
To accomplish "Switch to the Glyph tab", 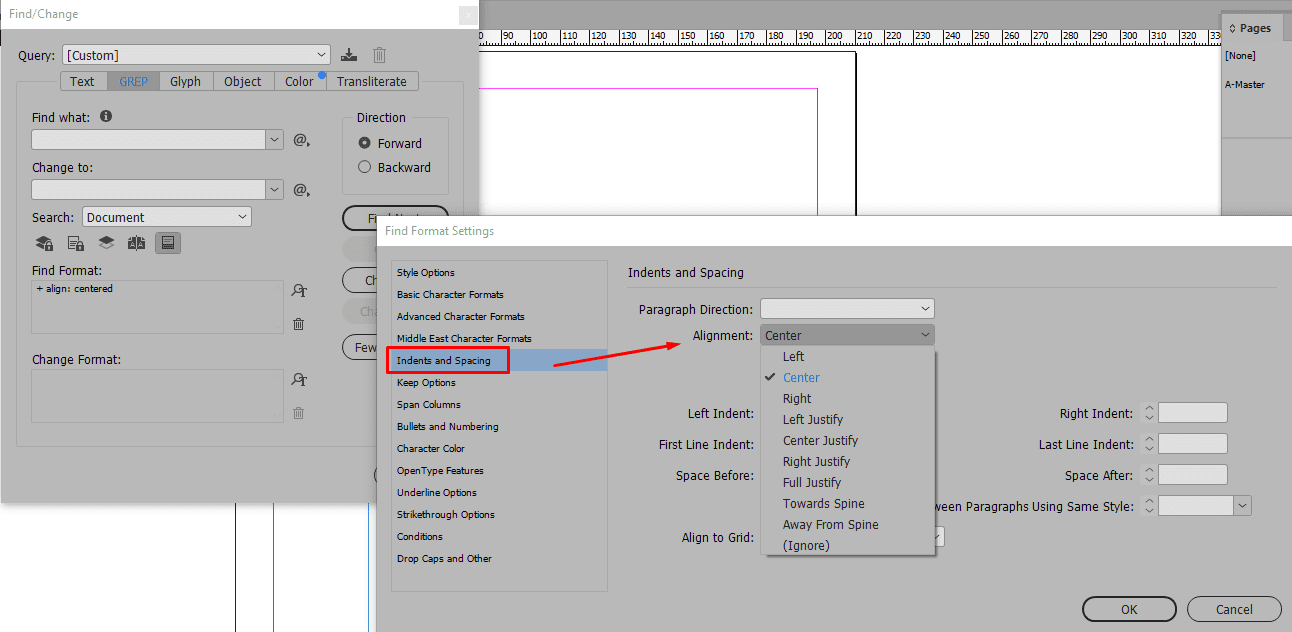I will pyautogui.click(x=185, y=82).
